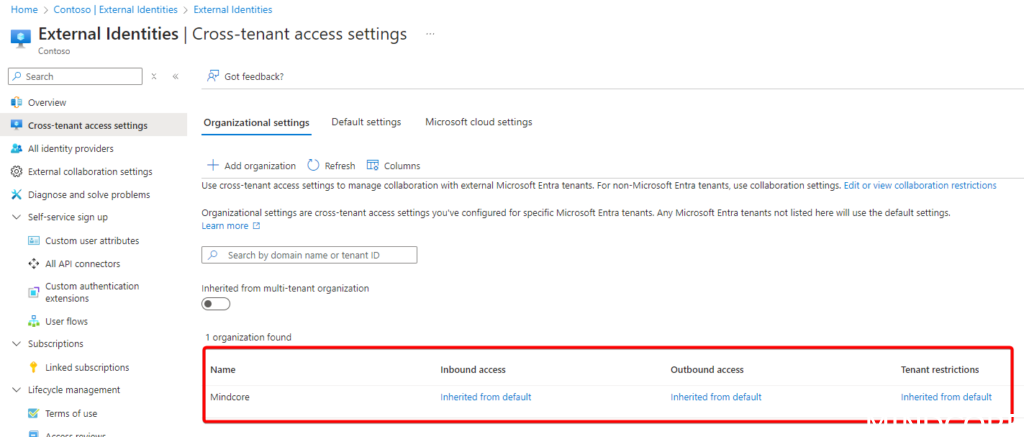Click the Linked subscriptions key icon
This screenshot has height=437, width=1024.
pyautogui.click(x=34, y=368)
